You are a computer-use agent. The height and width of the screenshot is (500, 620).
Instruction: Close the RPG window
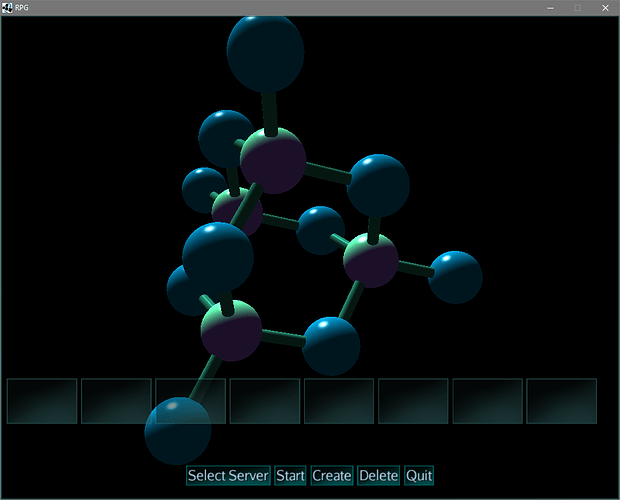605,8
